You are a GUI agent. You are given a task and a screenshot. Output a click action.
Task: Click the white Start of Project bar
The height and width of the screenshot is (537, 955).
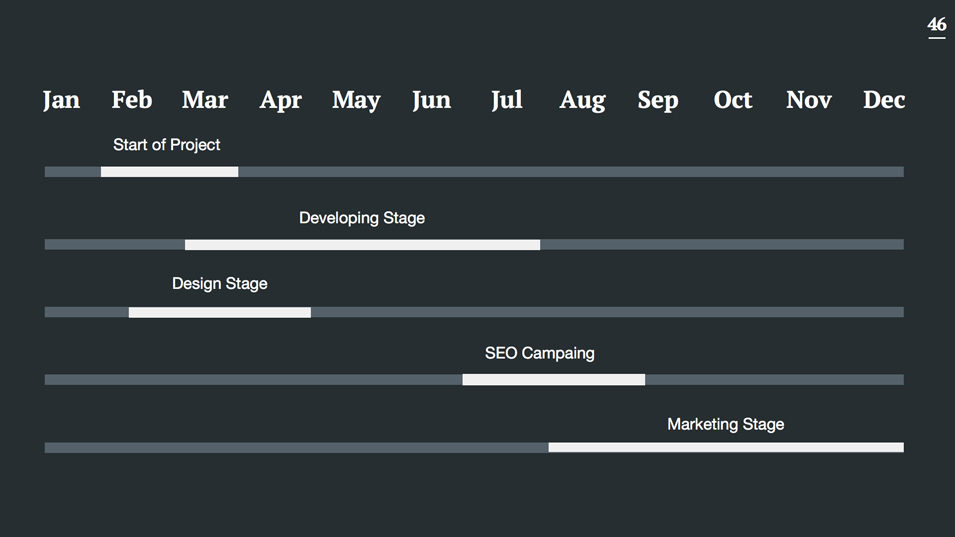coord(170,172)
